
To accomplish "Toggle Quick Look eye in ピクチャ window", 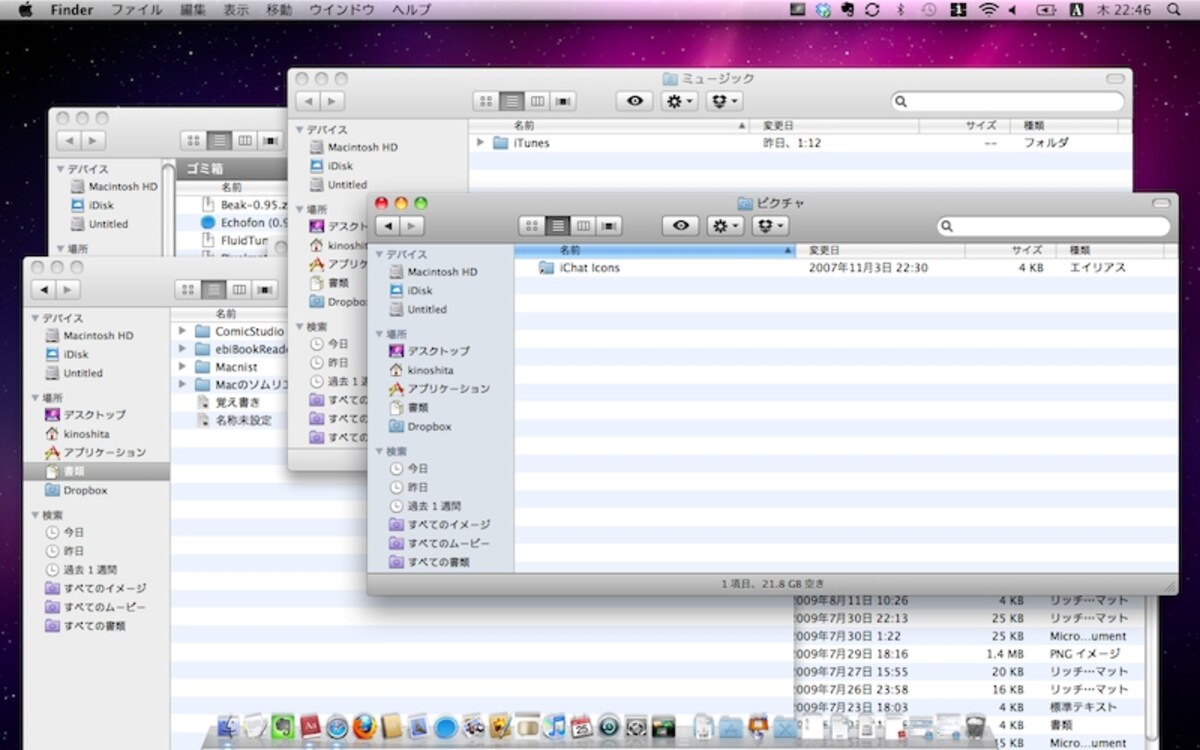I will 681,227.
